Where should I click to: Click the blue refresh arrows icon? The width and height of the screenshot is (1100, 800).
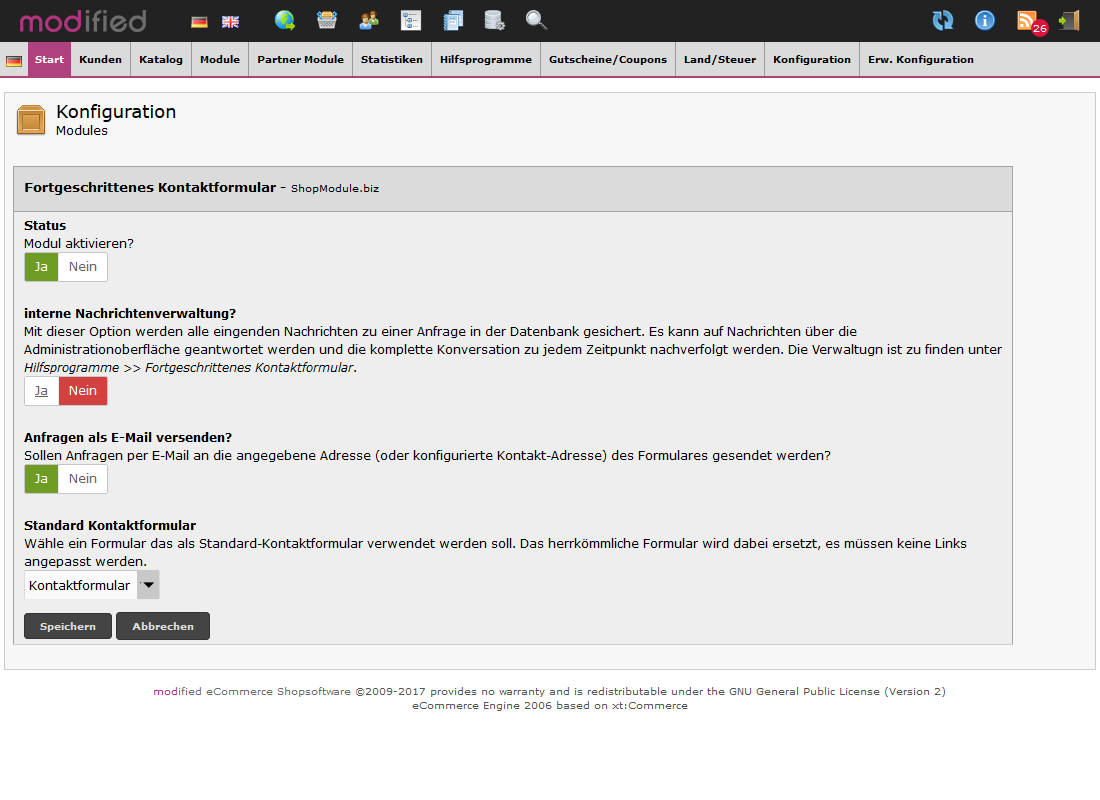[x=942, y=20]
